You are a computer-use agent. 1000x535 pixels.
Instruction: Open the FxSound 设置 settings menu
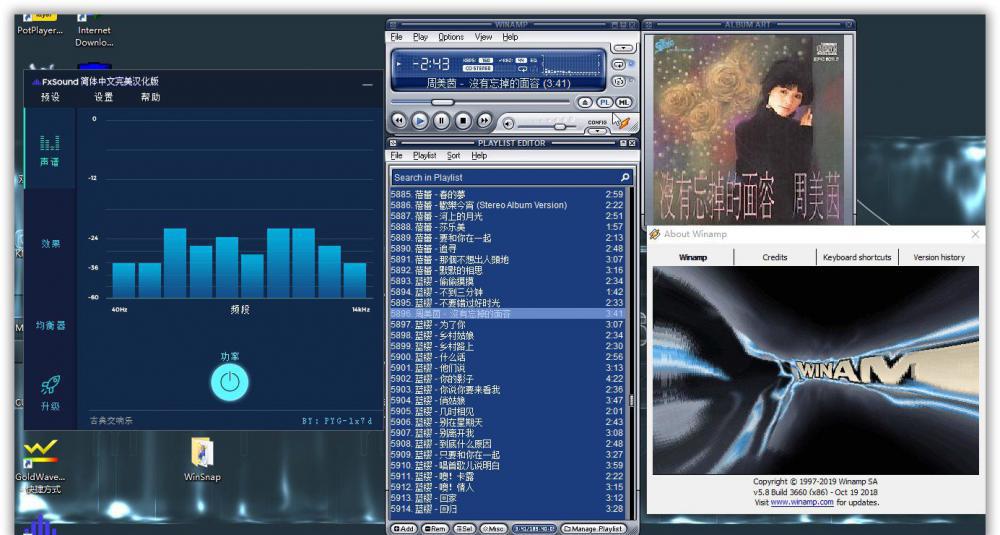tap(104, 97)
